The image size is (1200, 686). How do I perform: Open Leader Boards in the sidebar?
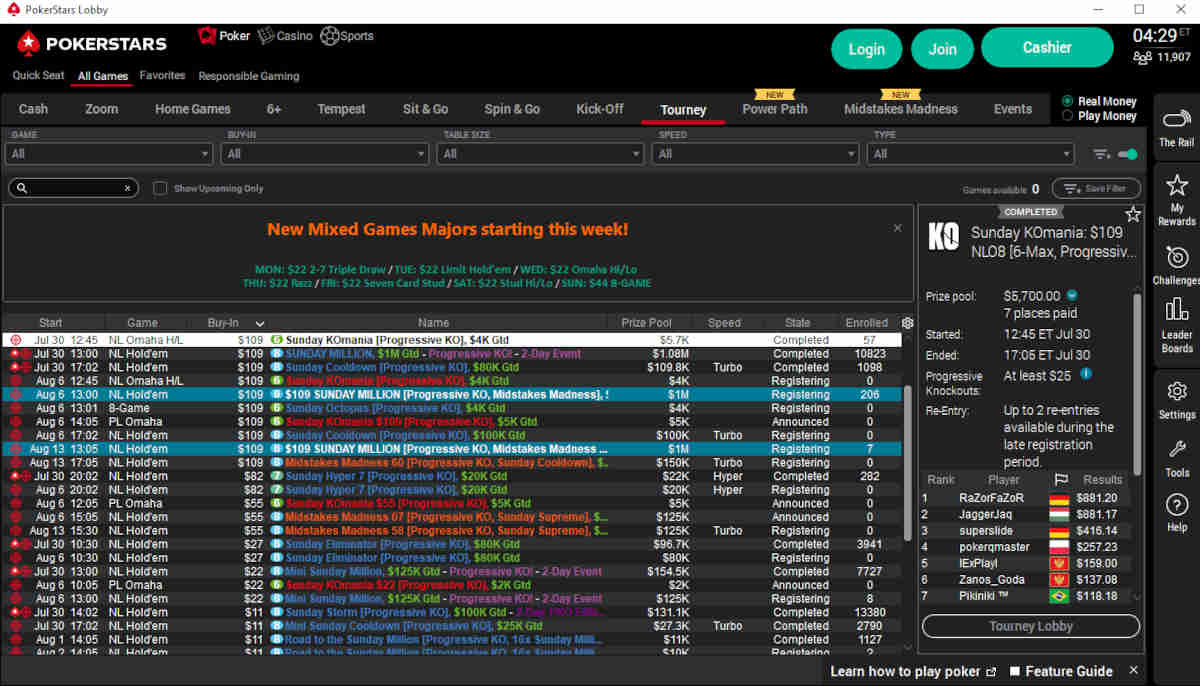(x=1176, y=324)
